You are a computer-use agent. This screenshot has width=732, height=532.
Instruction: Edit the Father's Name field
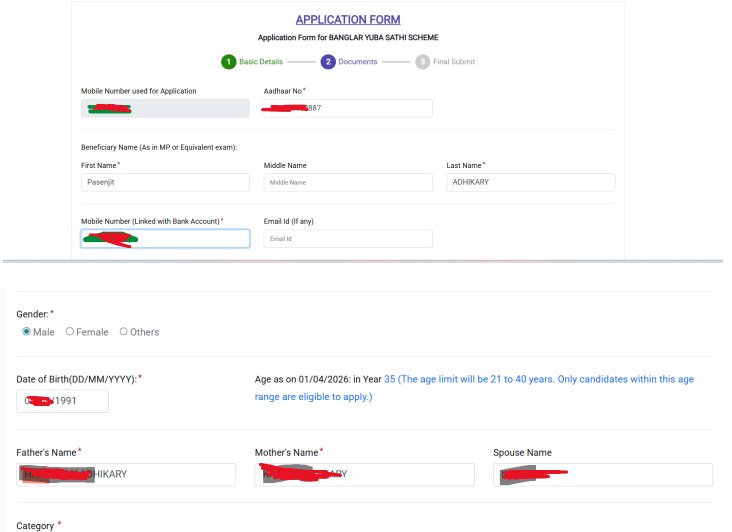click(126, 474)
